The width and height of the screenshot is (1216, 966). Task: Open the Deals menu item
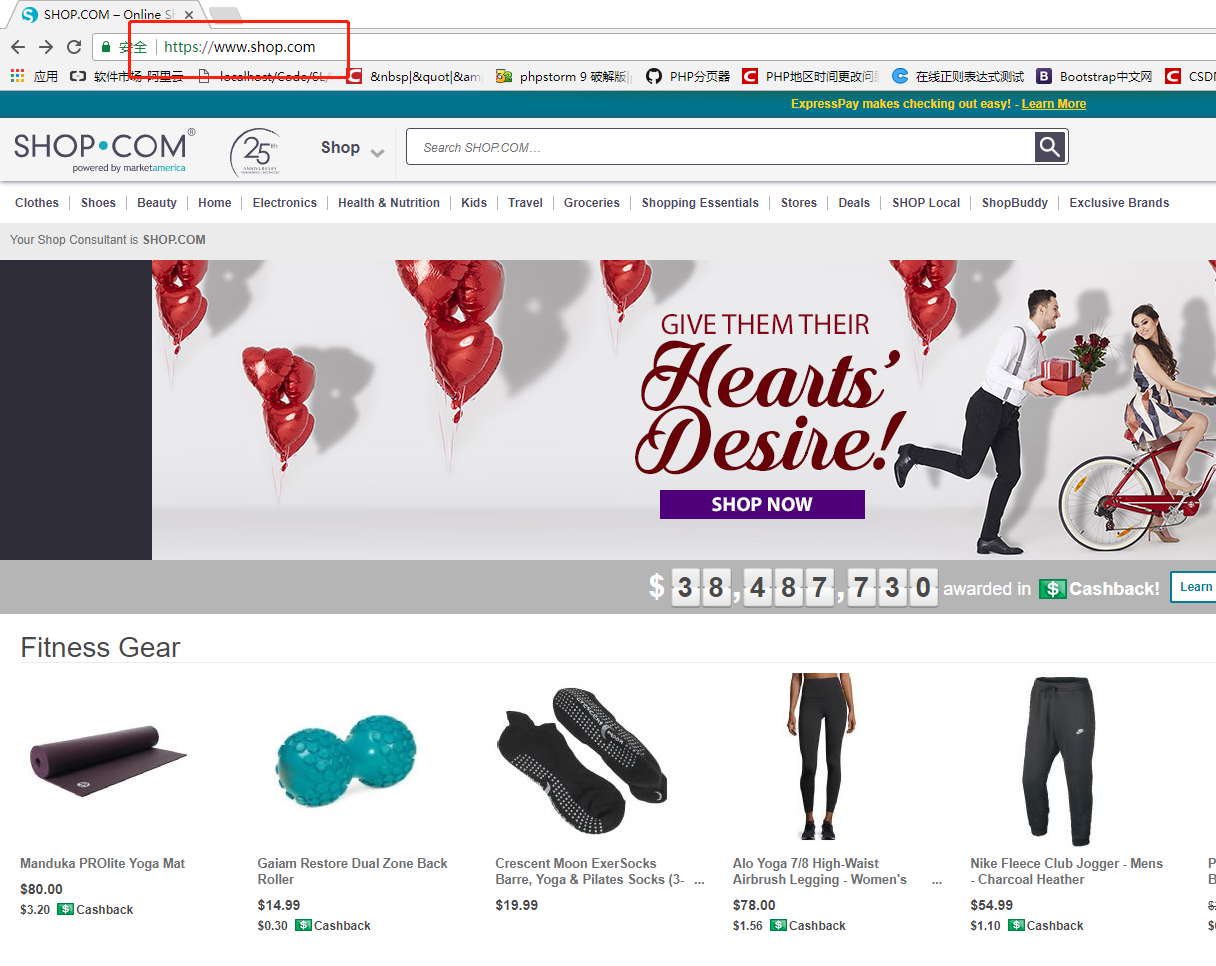[854, 203]
